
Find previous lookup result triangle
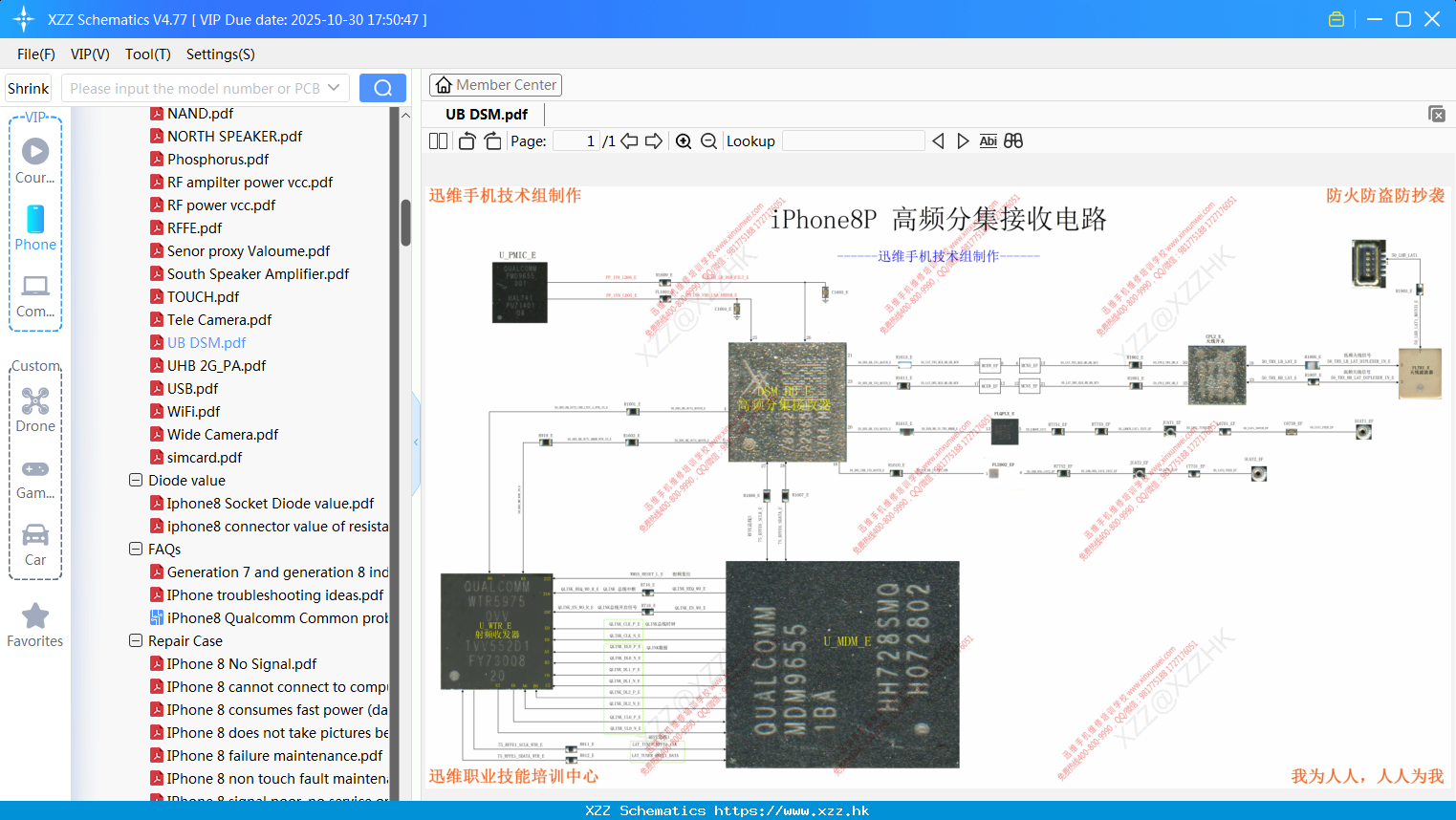(x=938, y=141)
